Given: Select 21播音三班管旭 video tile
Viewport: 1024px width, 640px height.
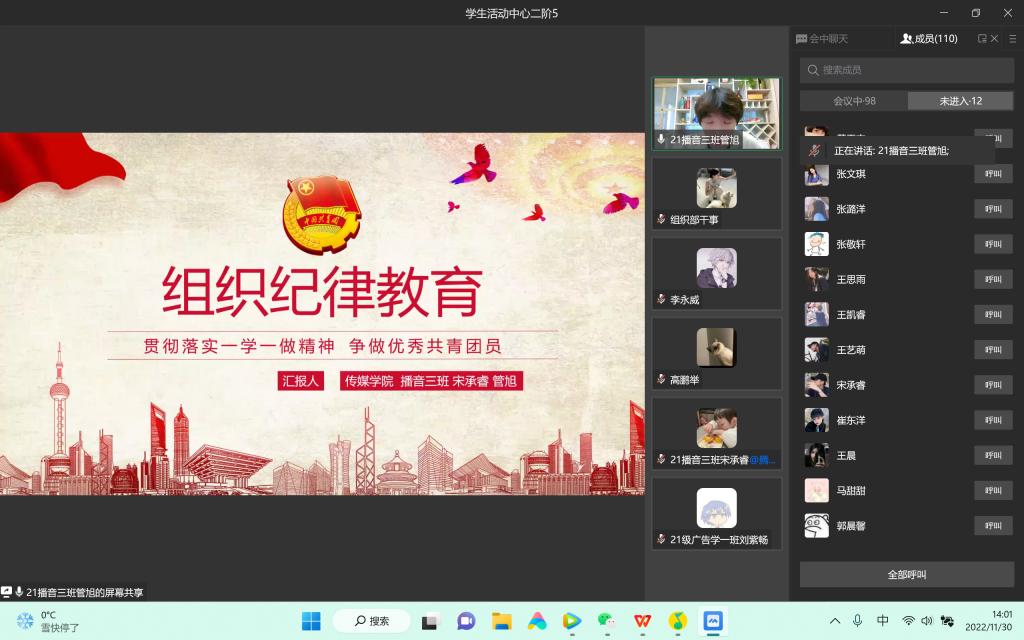Looking at the screenshot, I should pyautogui.click(x=716, y=114).
